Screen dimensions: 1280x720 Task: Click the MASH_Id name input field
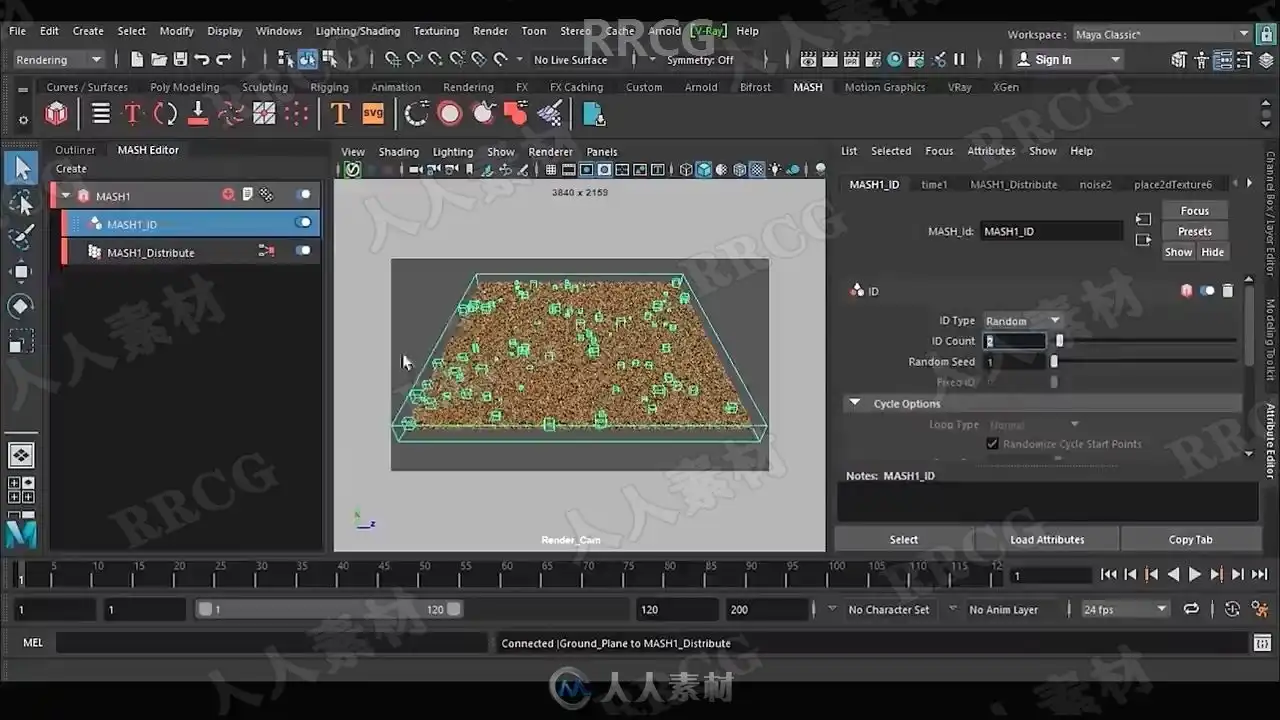coord(1051,231)
